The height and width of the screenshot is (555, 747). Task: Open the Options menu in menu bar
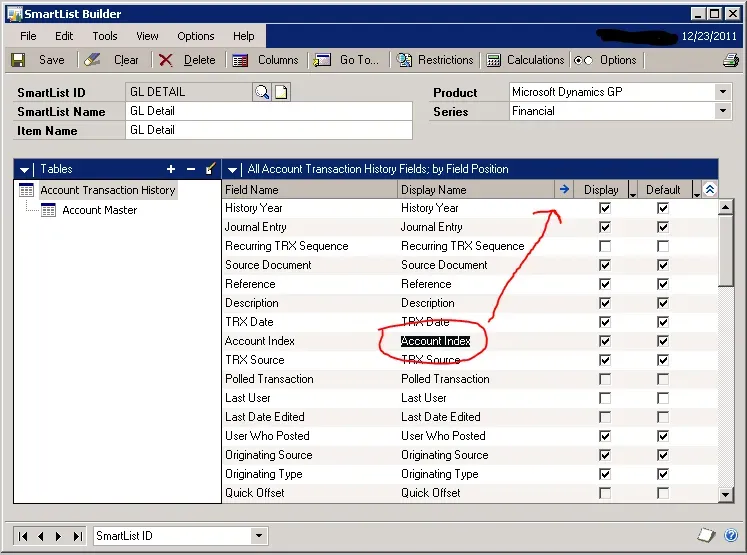(196, 36)
